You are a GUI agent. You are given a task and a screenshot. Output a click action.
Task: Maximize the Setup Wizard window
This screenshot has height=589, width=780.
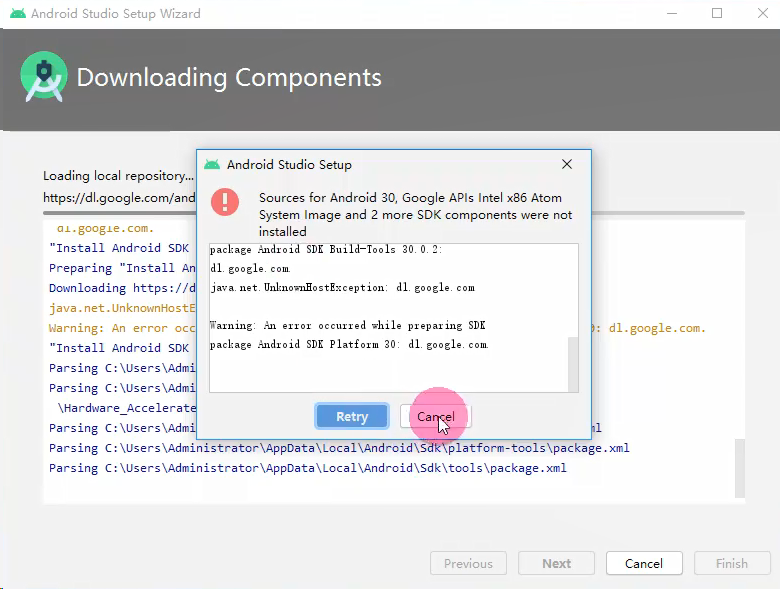(717, 13)
